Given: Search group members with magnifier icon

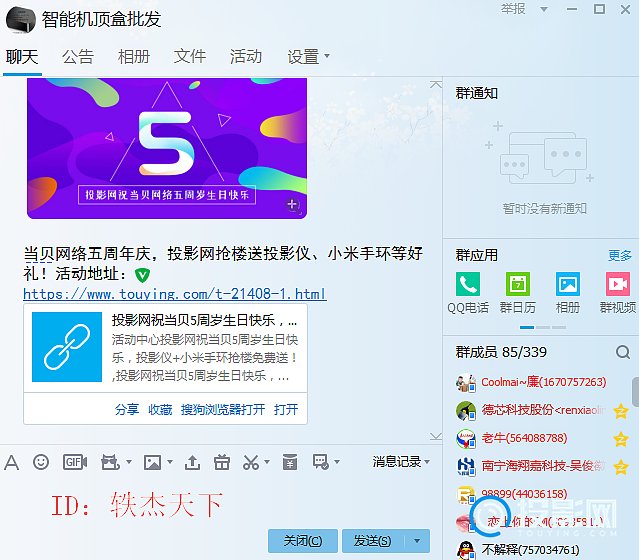Looking at the screenshot, I should click(622, 352).
